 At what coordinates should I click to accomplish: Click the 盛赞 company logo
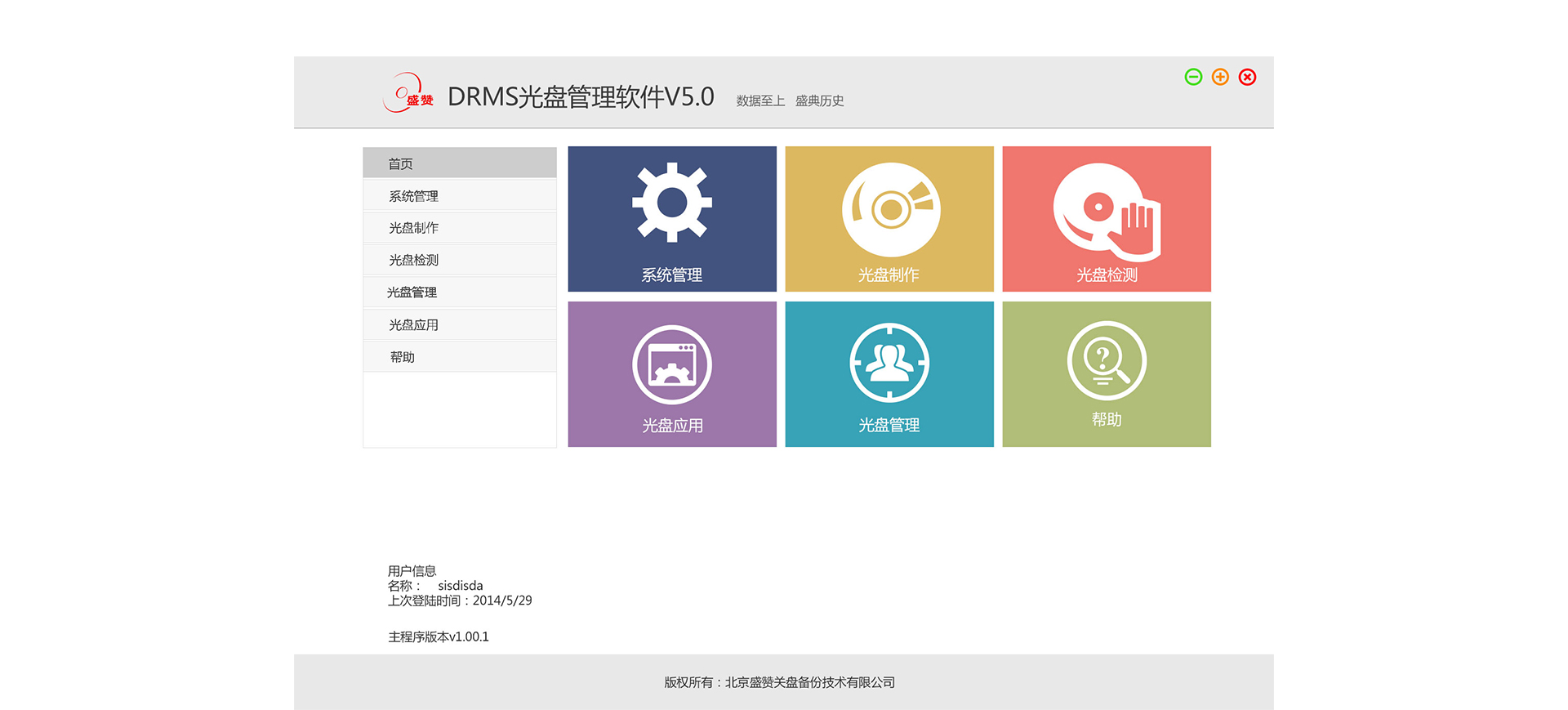click(408, 92)
